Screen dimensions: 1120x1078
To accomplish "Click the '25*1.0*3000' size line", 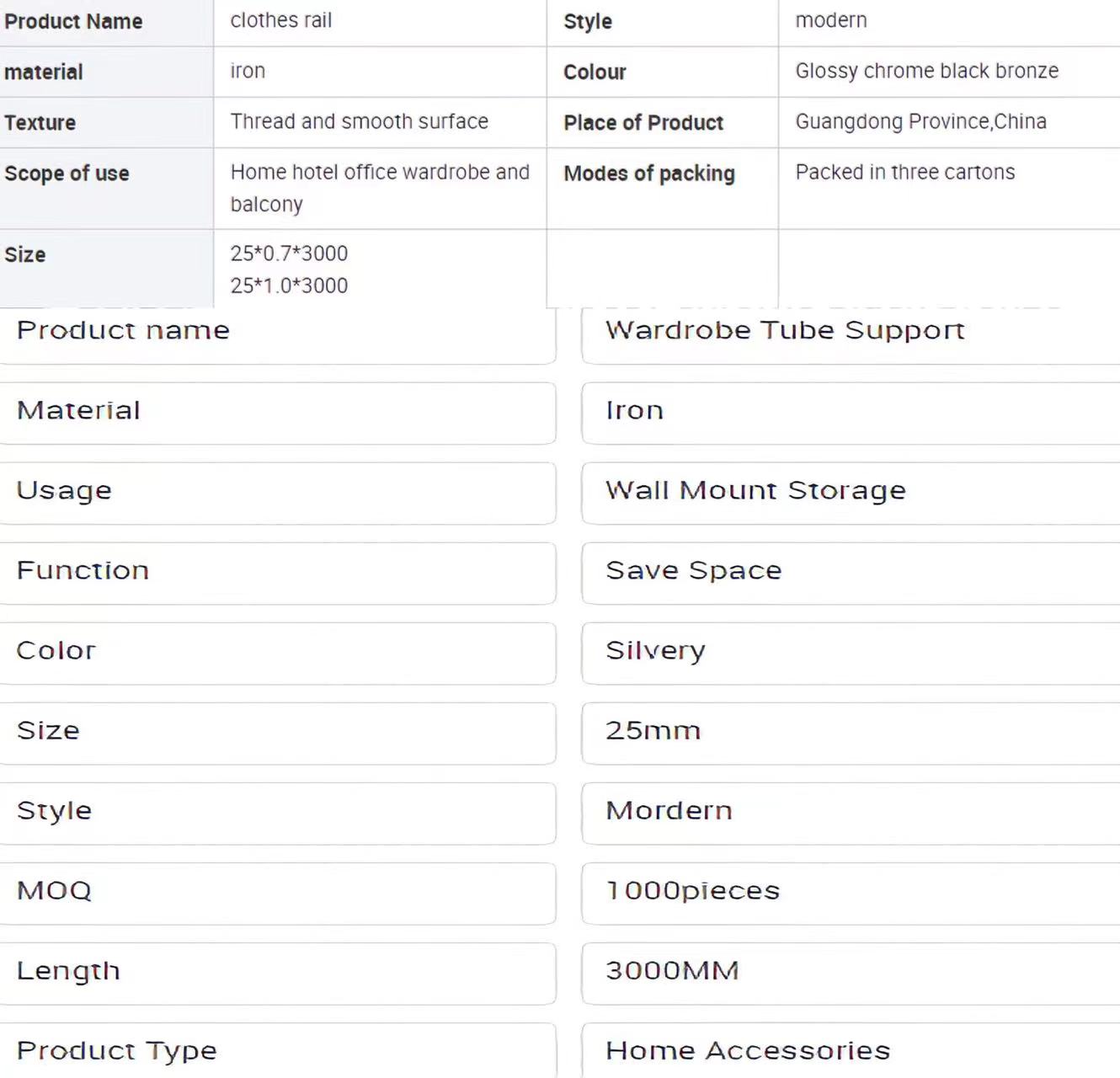I will (289, 286).
